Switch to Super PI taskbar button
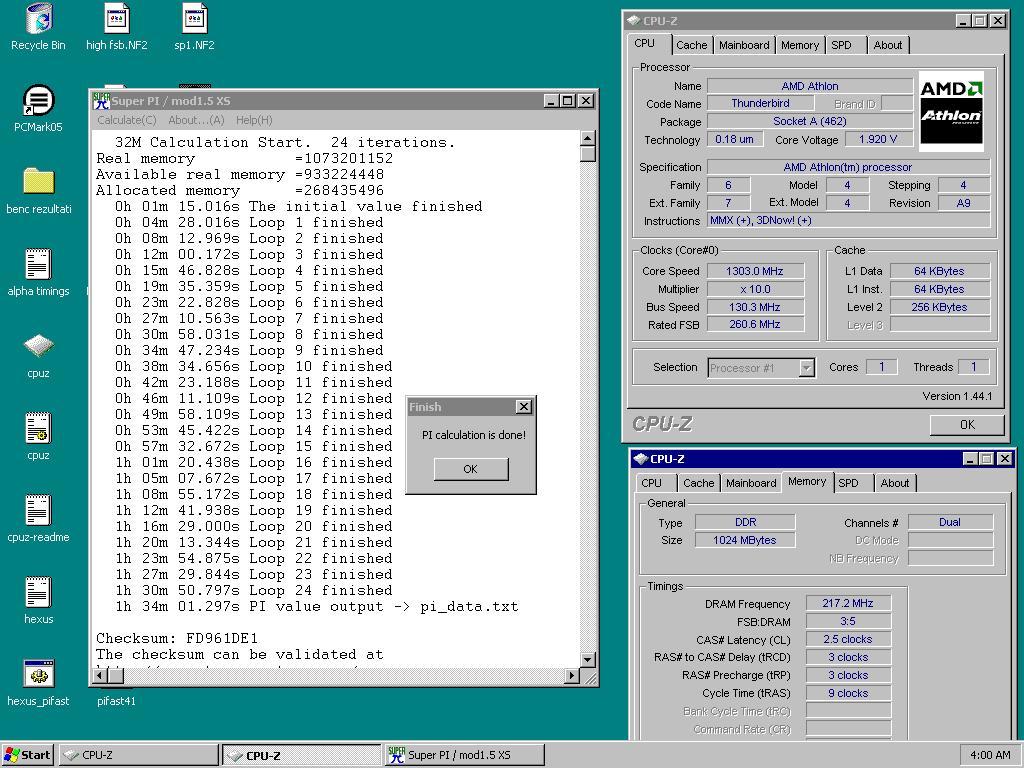1024x768 pixels. pyautogui.click(x=465, y=755)
